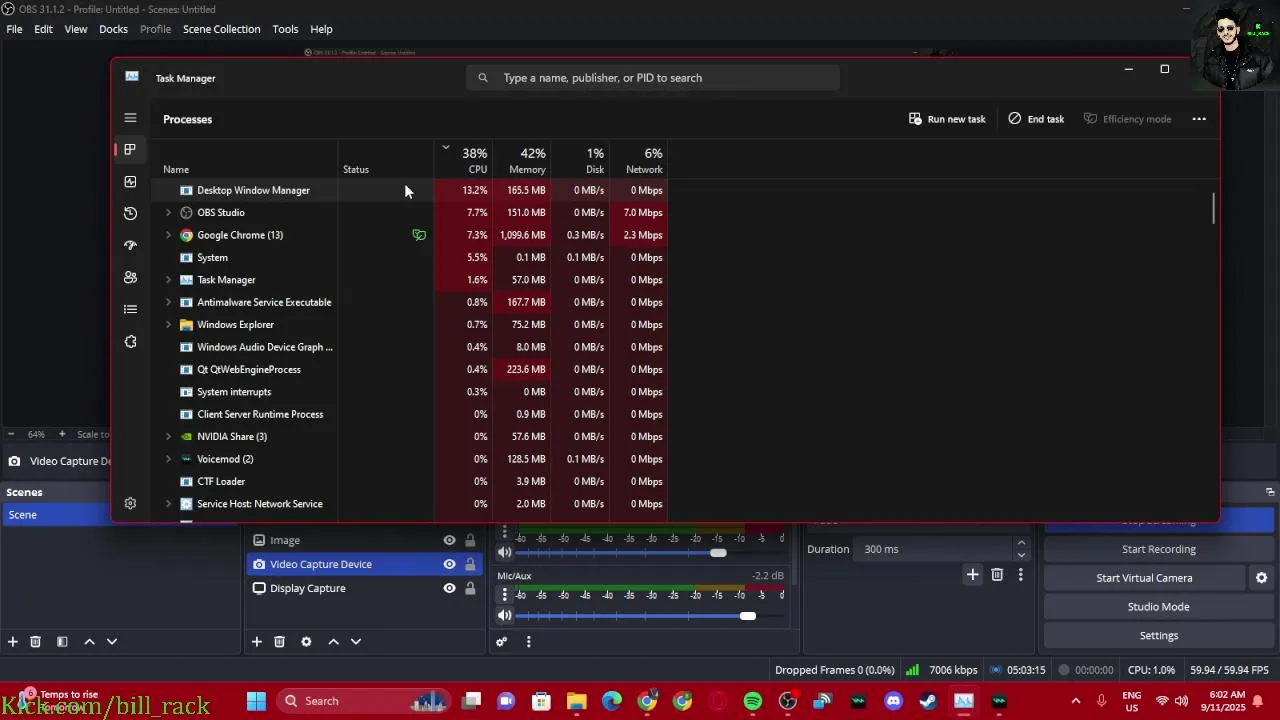
Task: Open Details page in Task Manager sidebar
Action: pos(130,309)
